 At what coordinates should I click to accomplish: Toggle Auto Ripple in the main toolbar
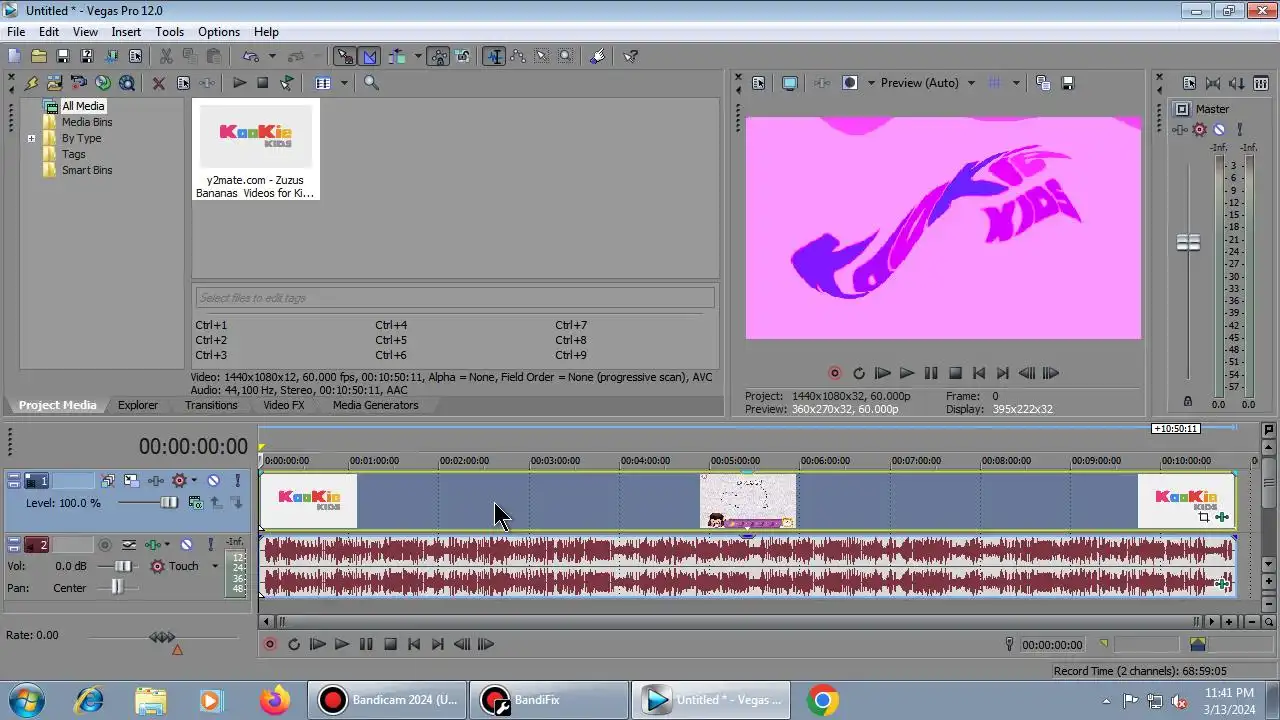pos(397,57)
